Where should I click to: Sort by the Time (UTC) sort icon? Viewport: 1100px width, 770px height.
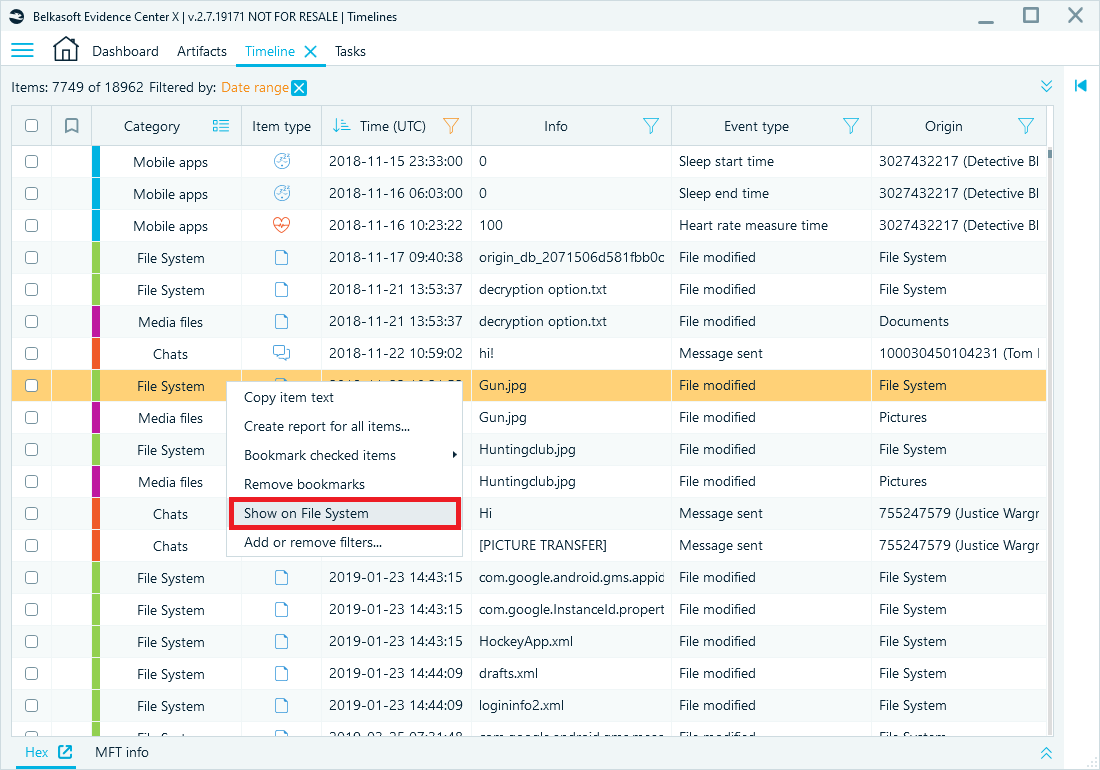[342, 126]
